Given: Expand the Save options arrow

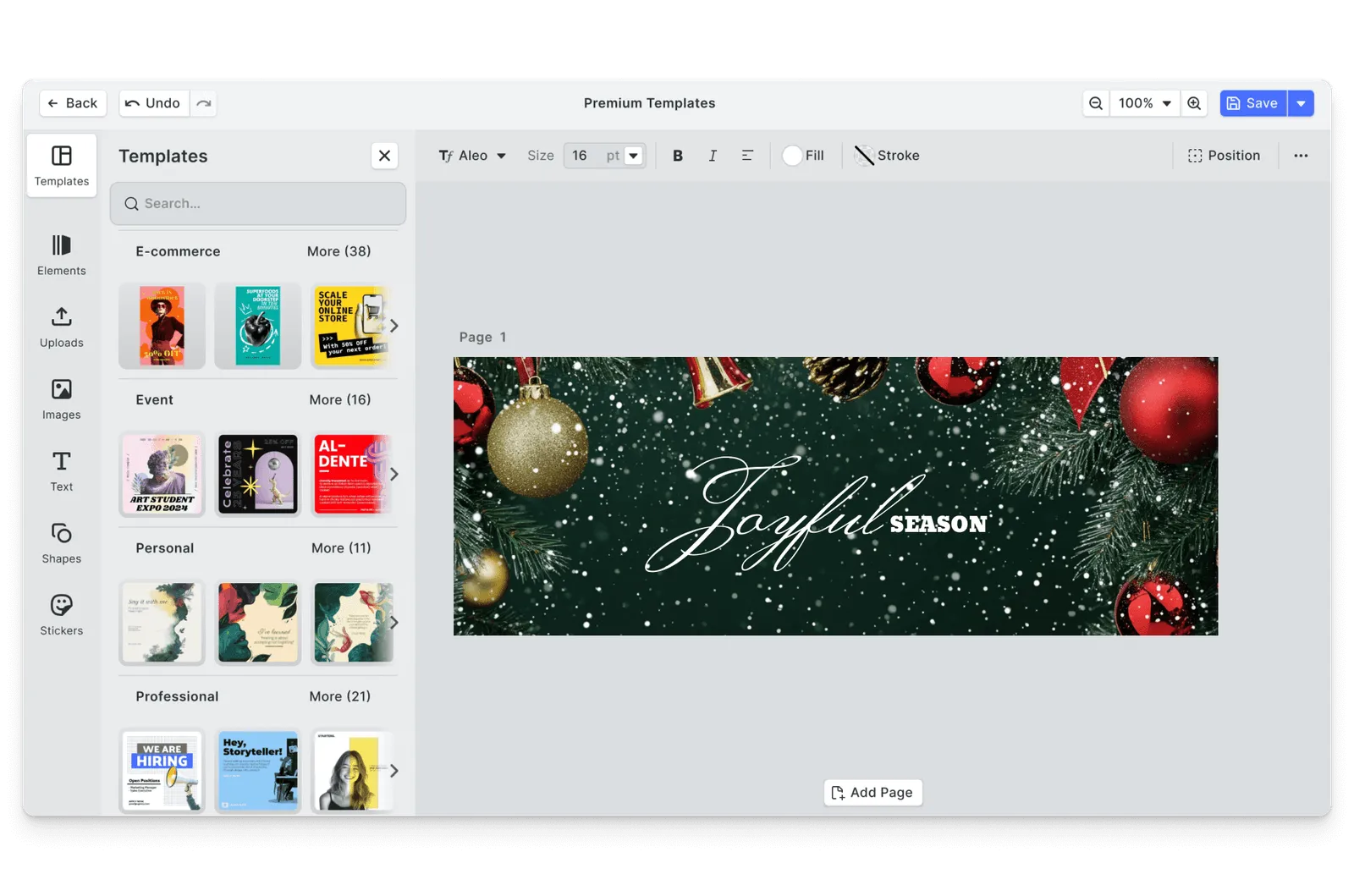Looking at the screenshot, I should (x=1301, y=103).
